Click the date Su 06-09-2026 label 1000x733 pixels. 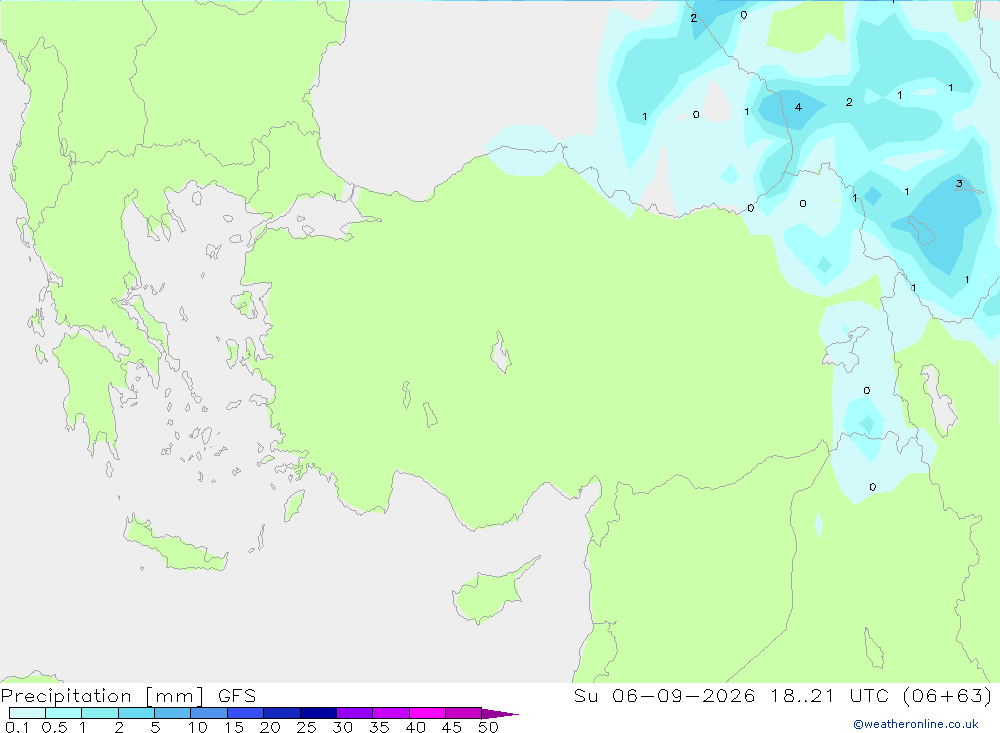click(664, 695)
